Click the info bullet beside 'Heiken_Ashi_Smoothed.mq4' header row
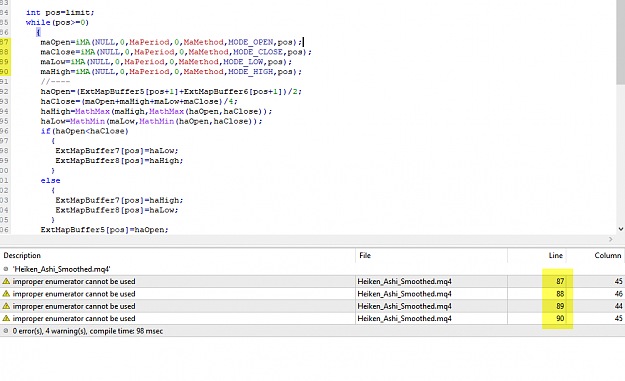Viewport: 625px width, 381px height. (6, 269)
